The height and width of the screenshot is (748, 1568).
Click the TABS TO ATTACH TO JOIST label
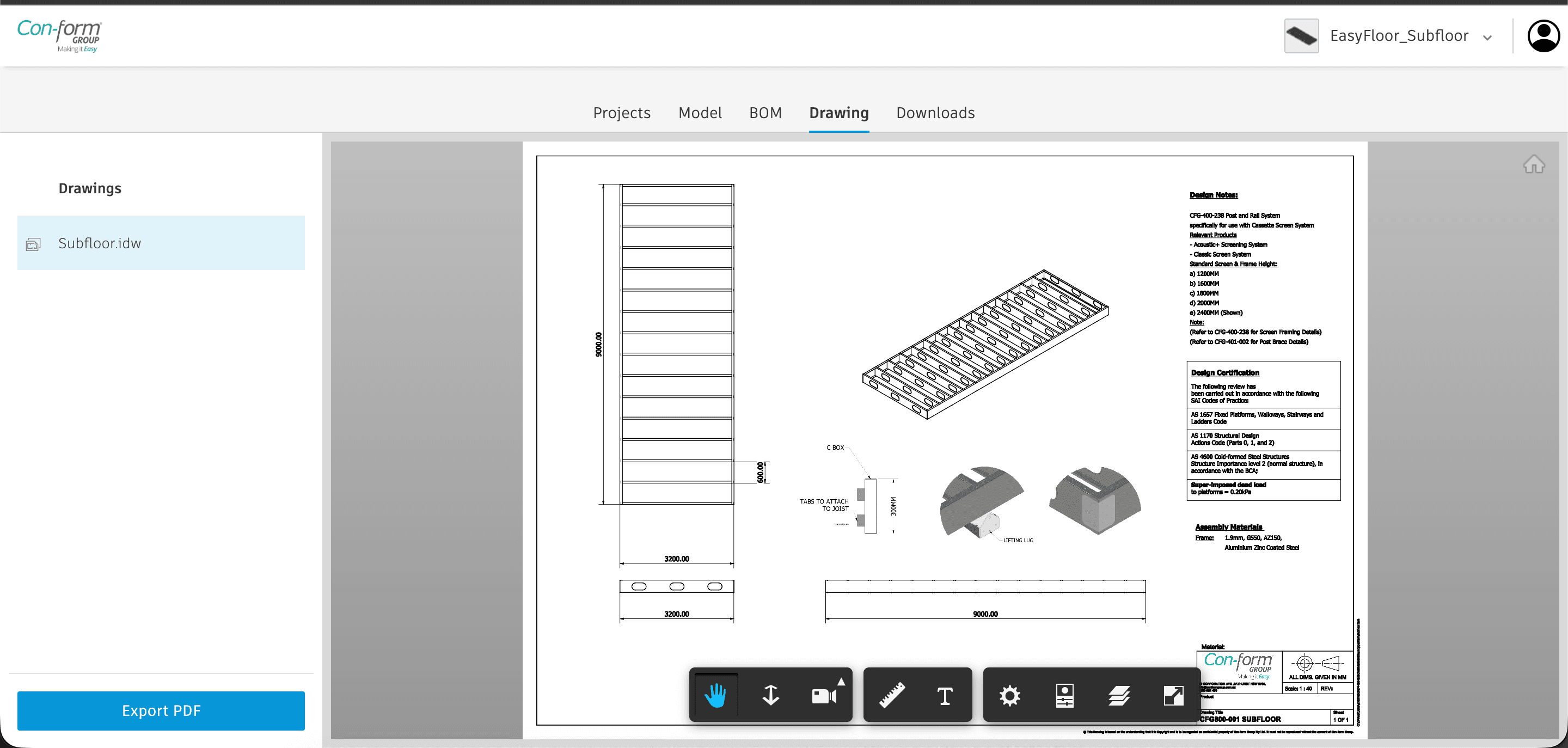(824, 505)
